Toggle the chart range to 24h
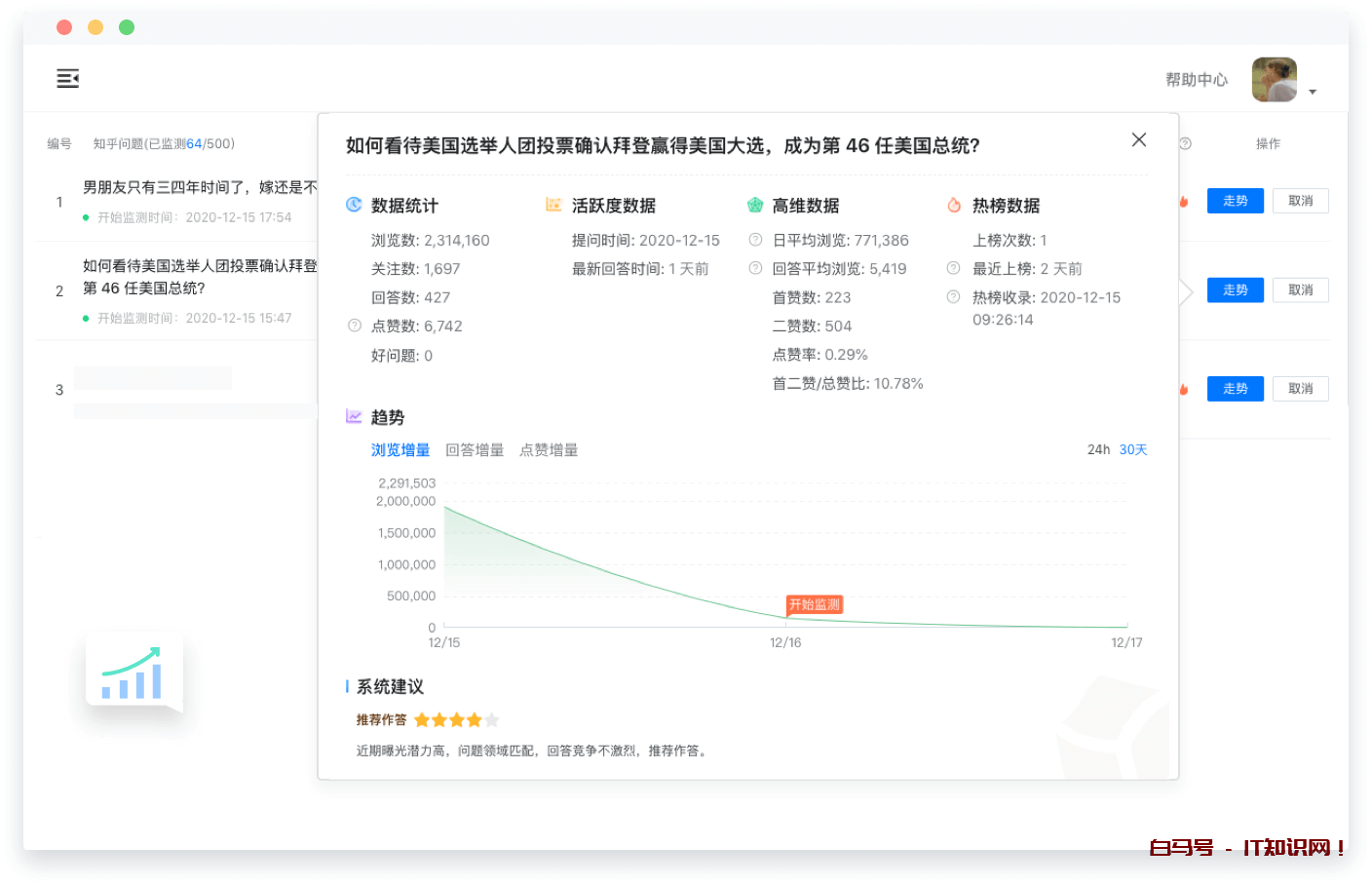The width and height of the screenshot is (1372, 885). (1098, 450)
